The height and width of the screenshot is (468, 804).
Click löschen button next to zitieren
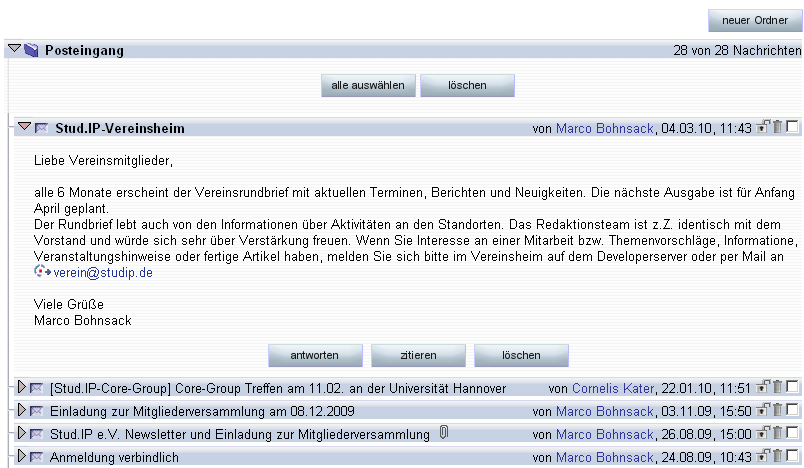[x=521, y=355]
